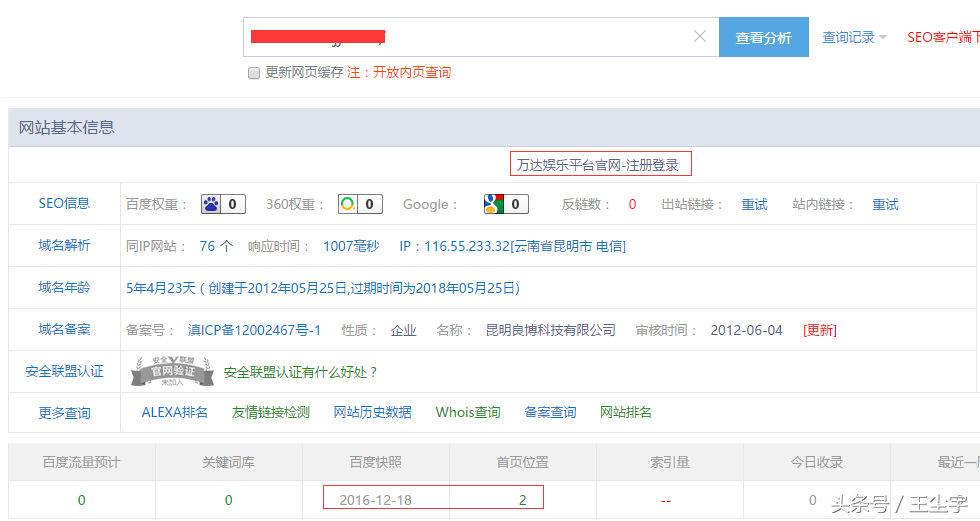Image resolution: width=980 pixels, height=521 pixels.
Task: Open the ALEXA排名 link
Action: pos(174,412)
